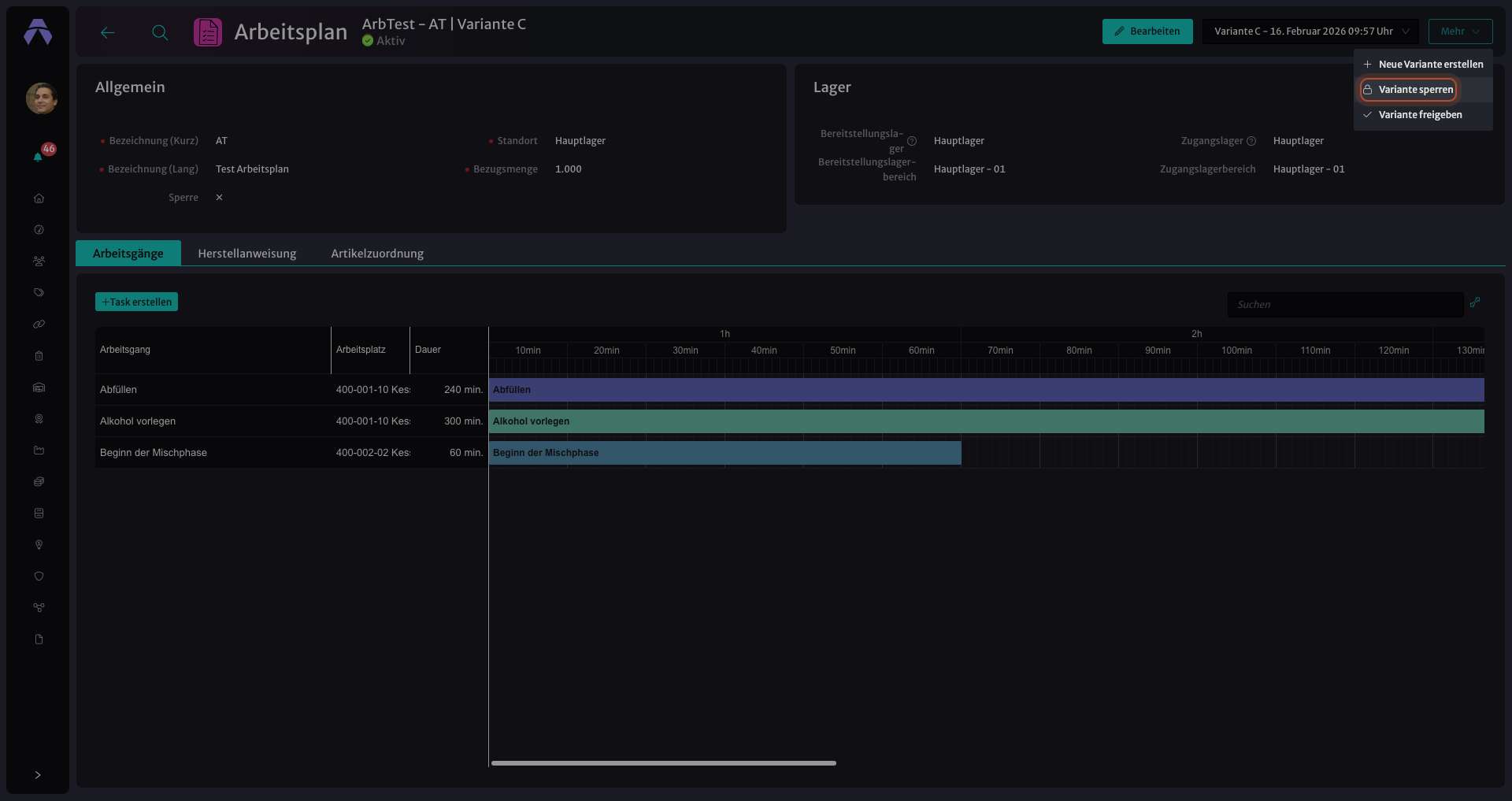Screen dimensions: 1512x801
Task: Click the pink Arbeitsplan document icon
Action: click(x=208, y=32)
